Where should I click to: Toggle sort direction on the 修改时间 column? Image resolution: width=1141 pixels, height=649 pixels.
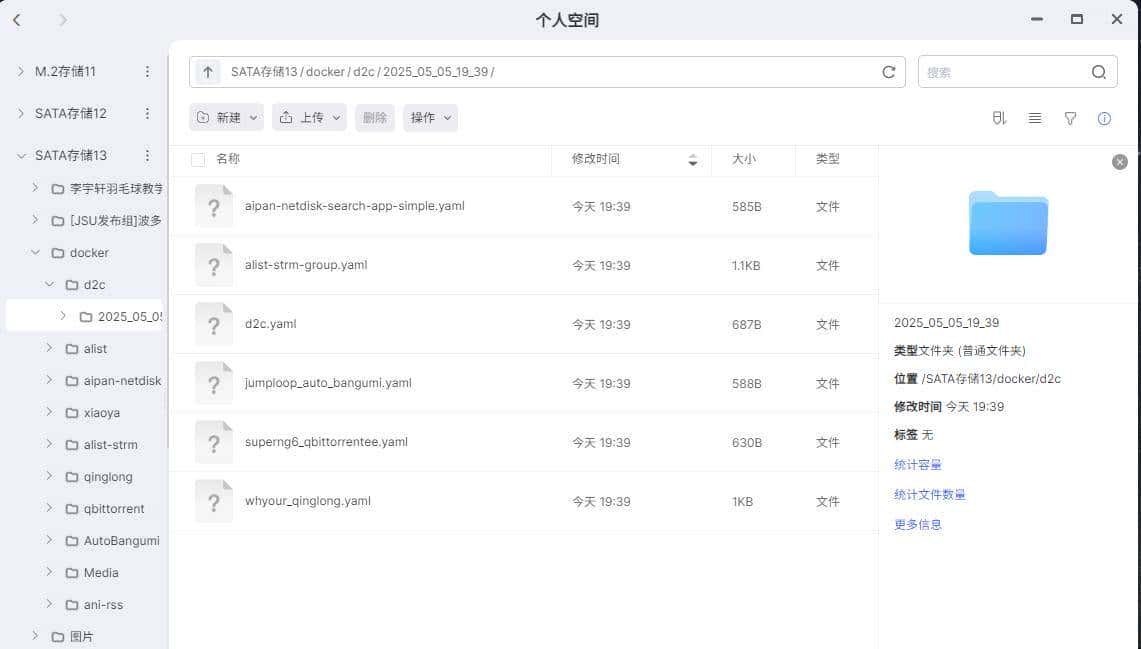693,160
